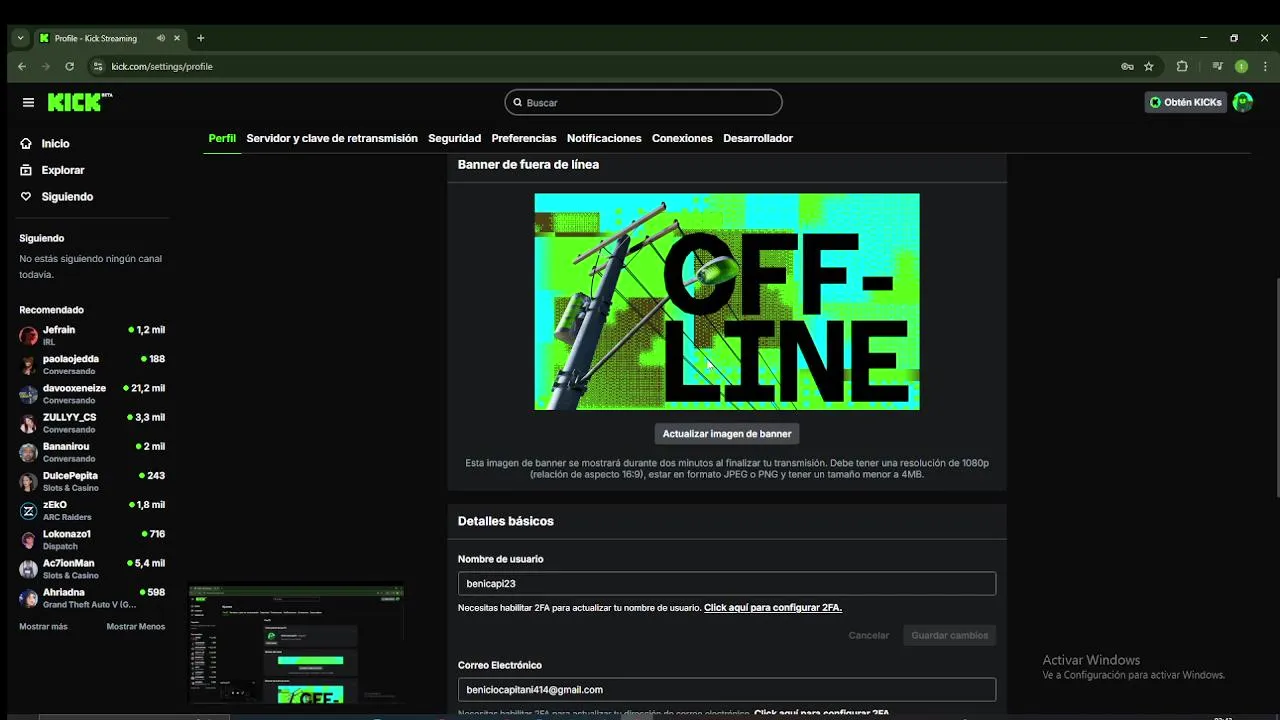Image resolution: width=1280 pixels, height=720 pixels.
Task: Open Lokonazo1's channel avatar
Action: (x=28, y=540)
